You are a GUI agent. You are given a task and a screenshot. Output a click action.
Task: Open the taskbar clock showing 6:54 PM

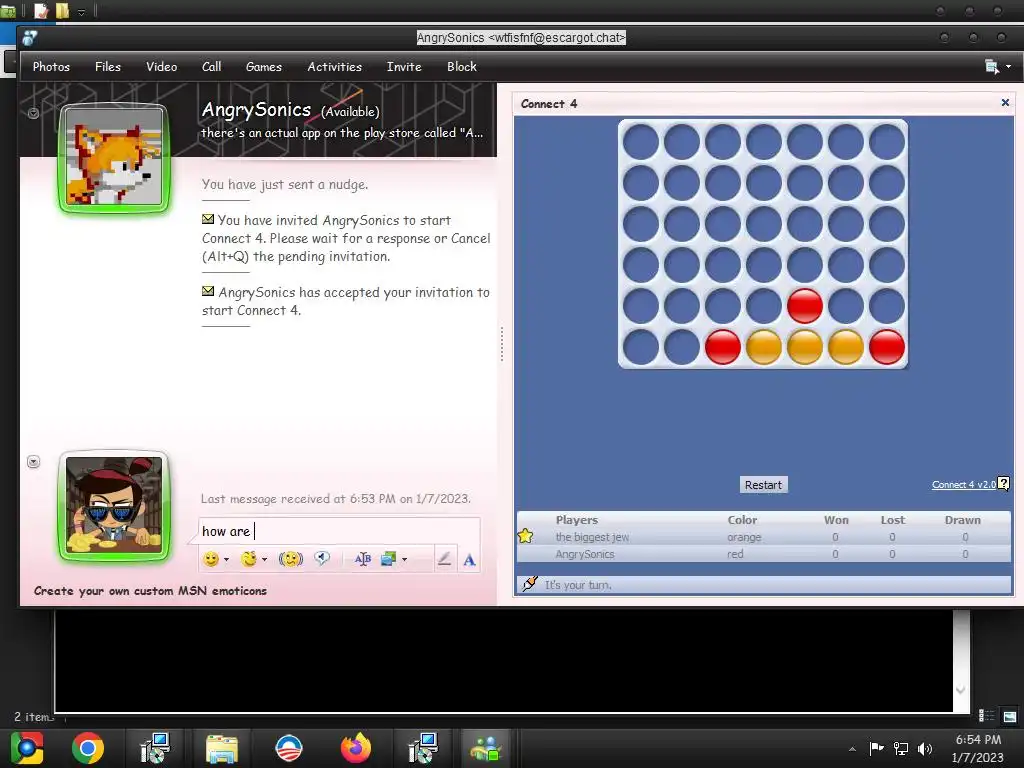coord(978,748)
